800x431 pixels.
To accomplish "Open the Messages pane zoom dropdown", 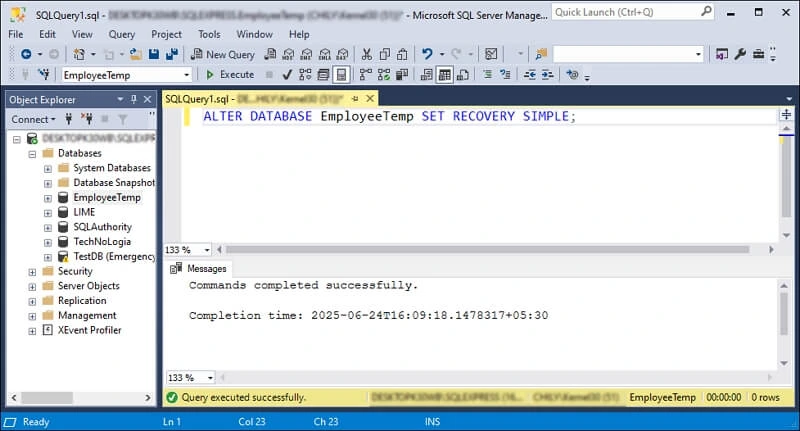I will [210, 378].
